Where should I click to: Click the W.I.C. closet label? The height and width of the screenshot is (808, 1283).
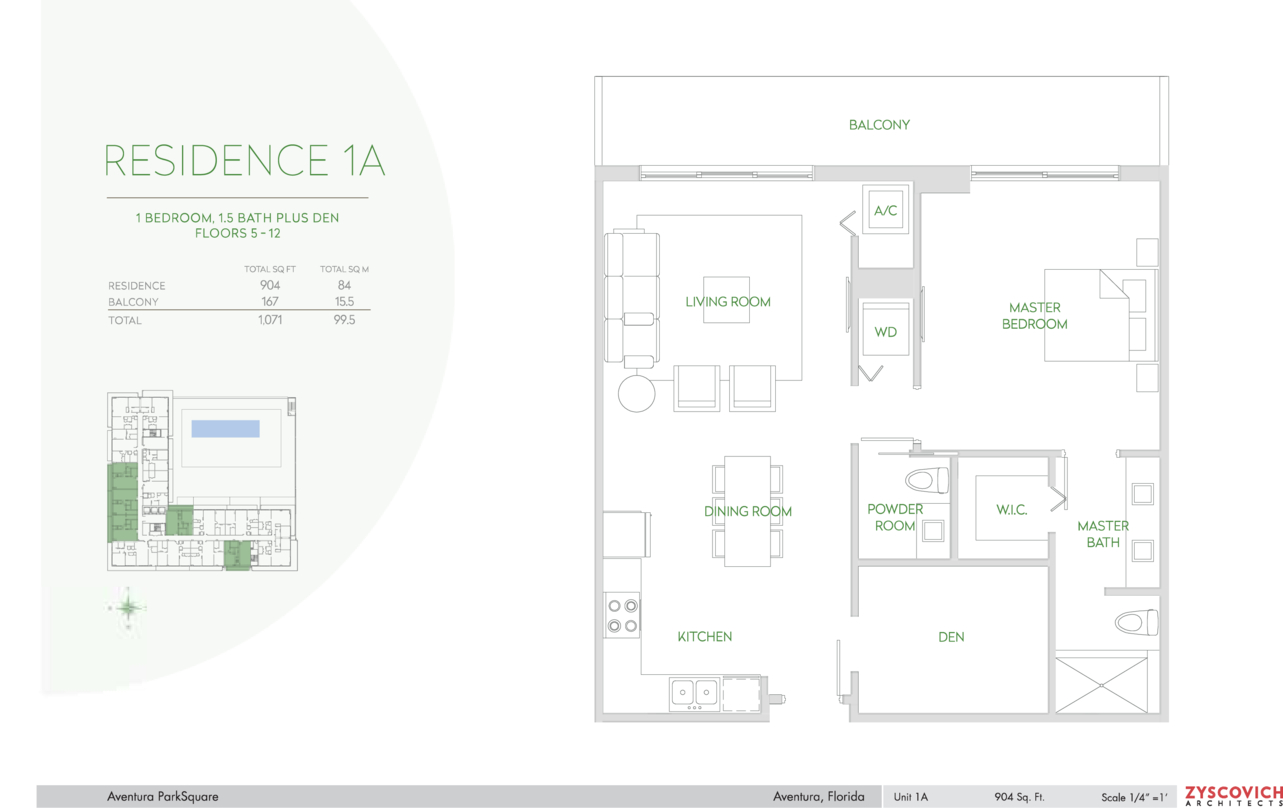[x=1011, y=510]
